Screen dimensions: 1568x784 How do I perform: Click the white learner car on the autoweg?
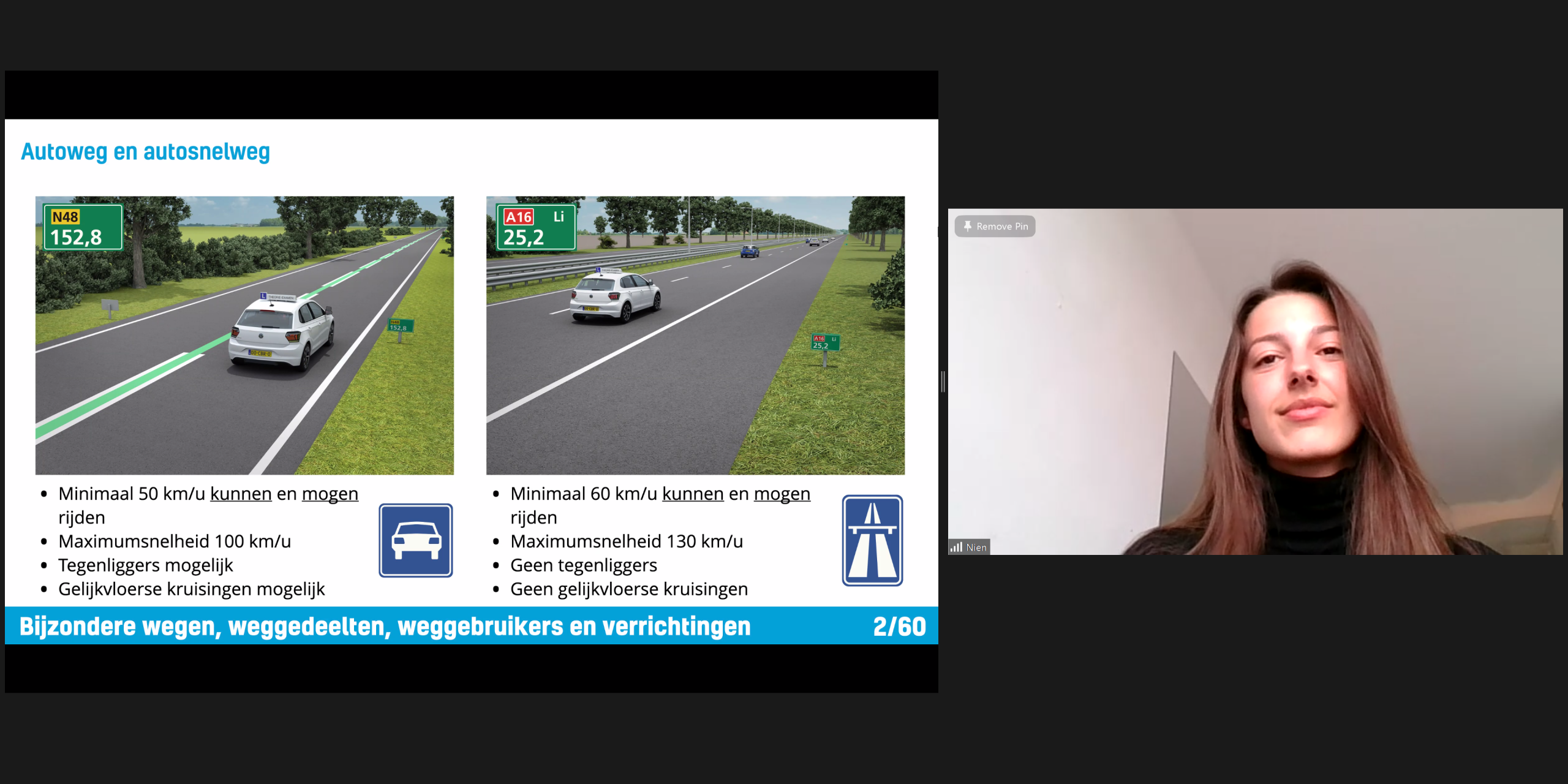point(282,331)
